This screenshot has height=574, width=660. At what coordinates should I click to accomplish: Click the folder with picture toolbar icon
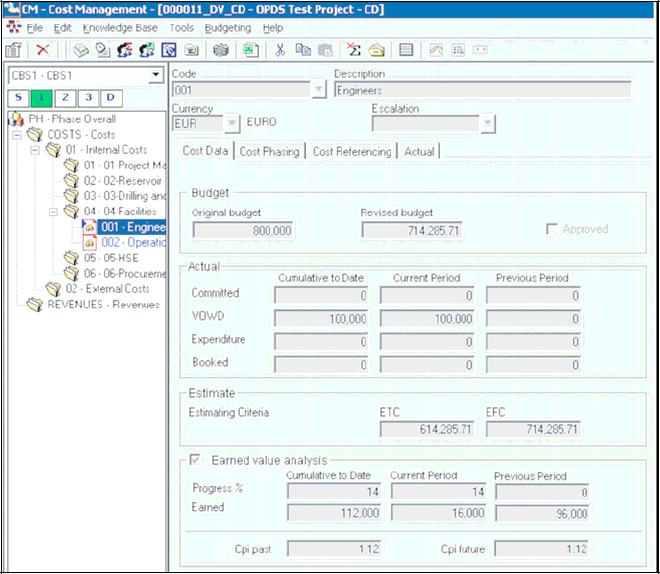point(192,50)
